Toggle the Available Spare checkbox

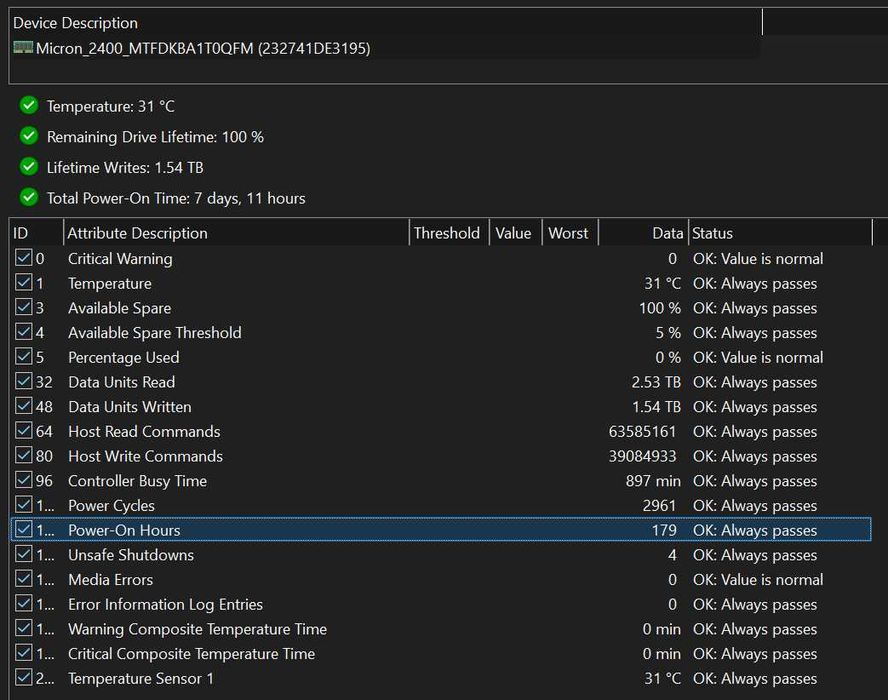click(24, 308)
